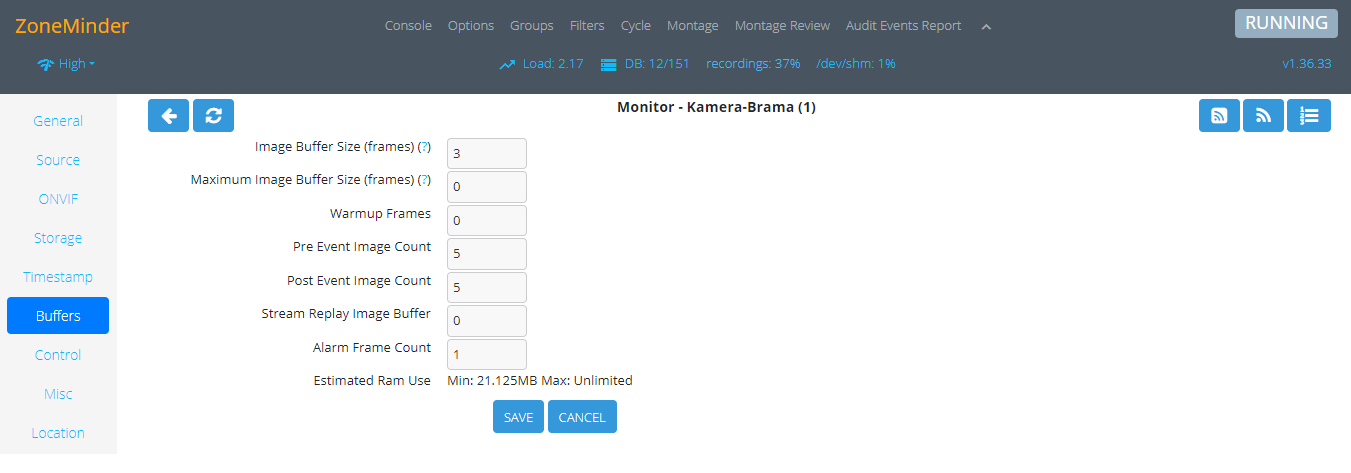The image size is (1351, 473).
Task: Go to the Timestamp settings tab
Action: [x=58, y=277]
